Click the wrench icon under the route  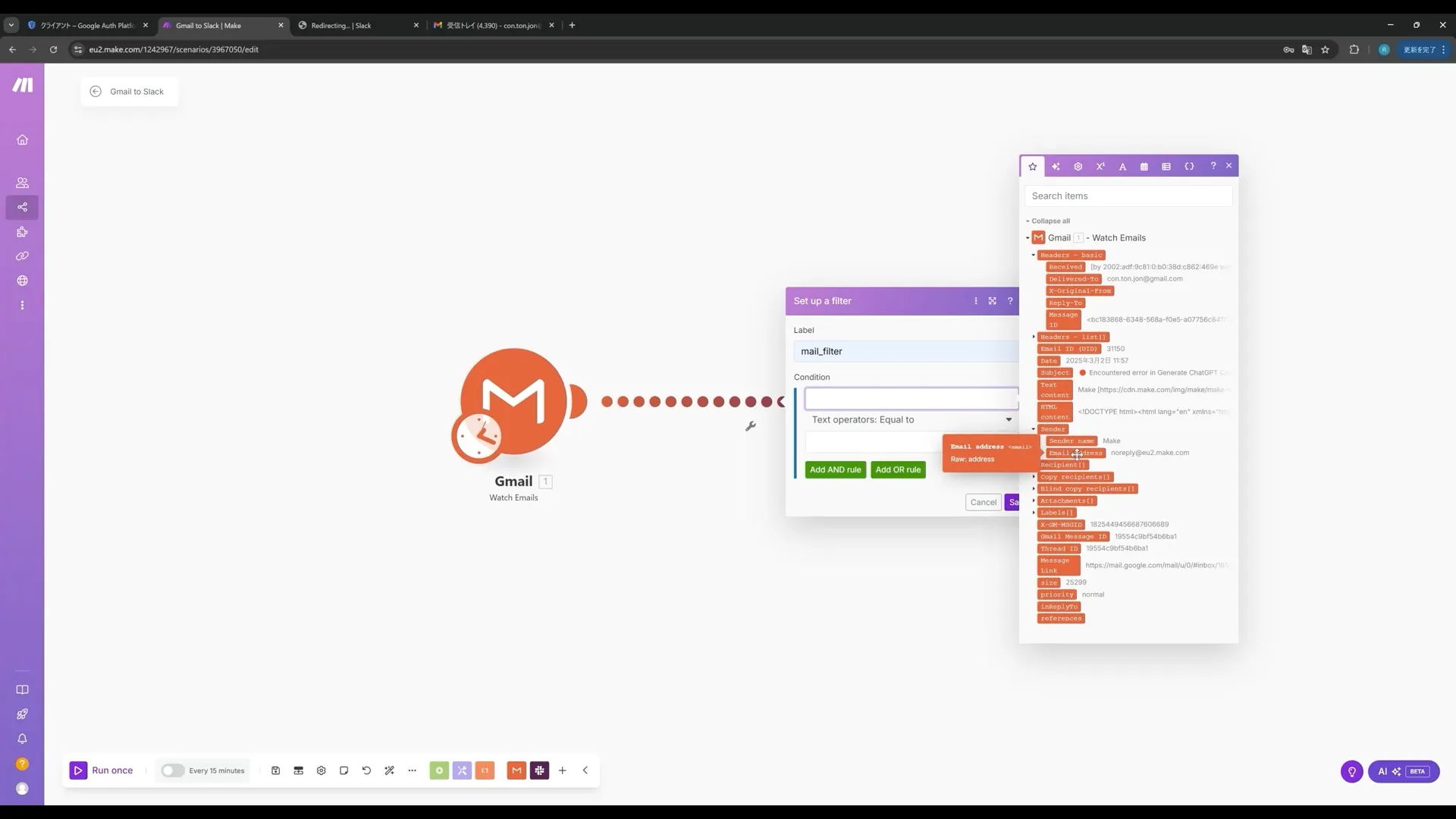750,426
